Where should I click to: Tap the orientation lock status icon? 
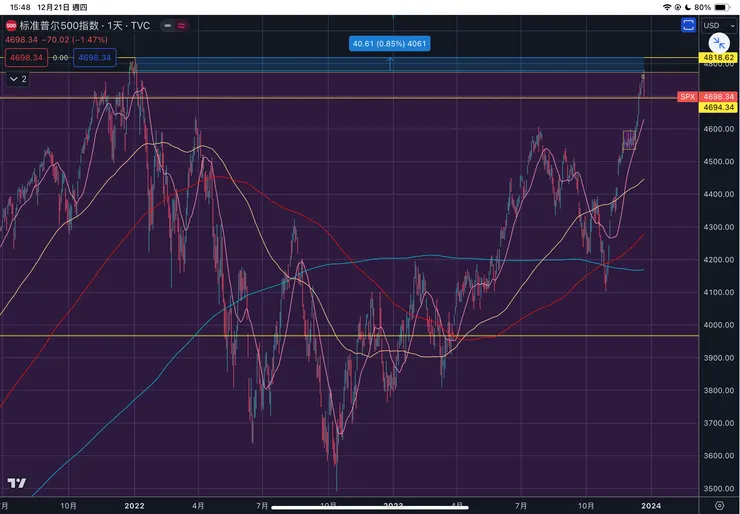(678, 7)
